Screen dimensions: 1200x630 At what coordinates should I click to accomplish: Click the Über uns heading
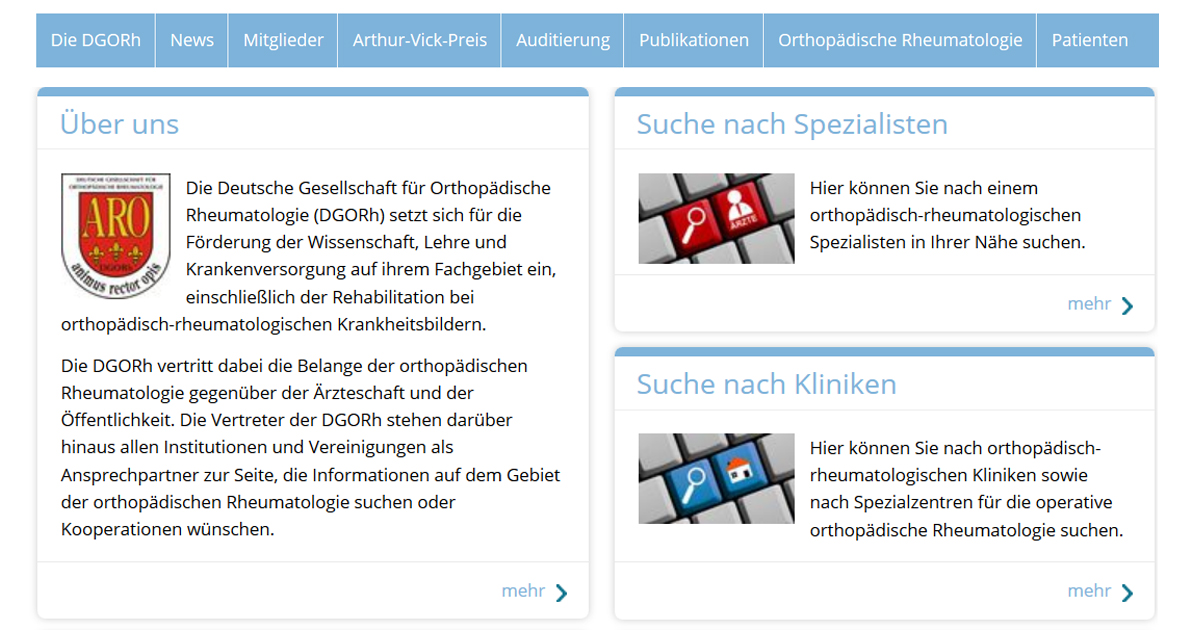point(119,124)
